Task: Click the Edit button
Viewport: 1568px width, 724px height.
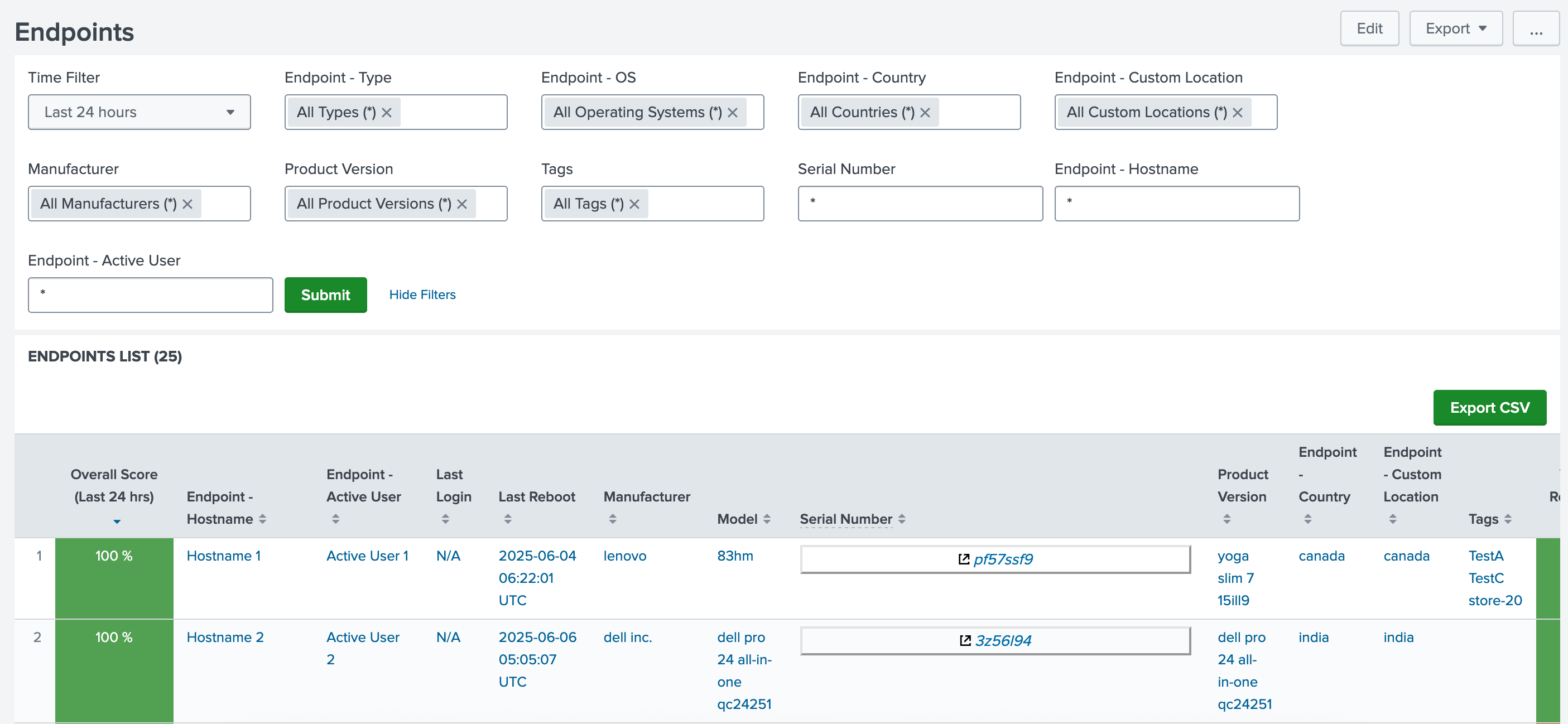Action: [1369, 28]
